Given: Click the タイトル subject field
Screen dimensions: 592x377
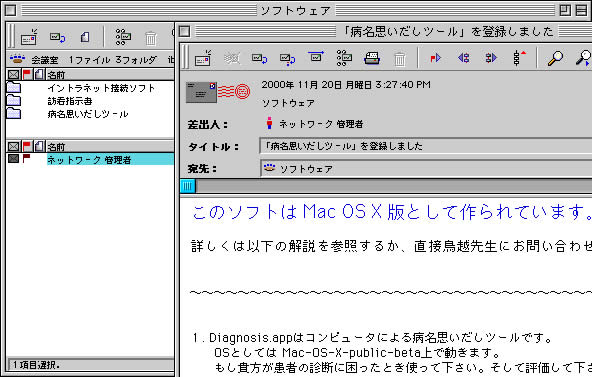Looking at the screenshot, I should tap(426, 146).
